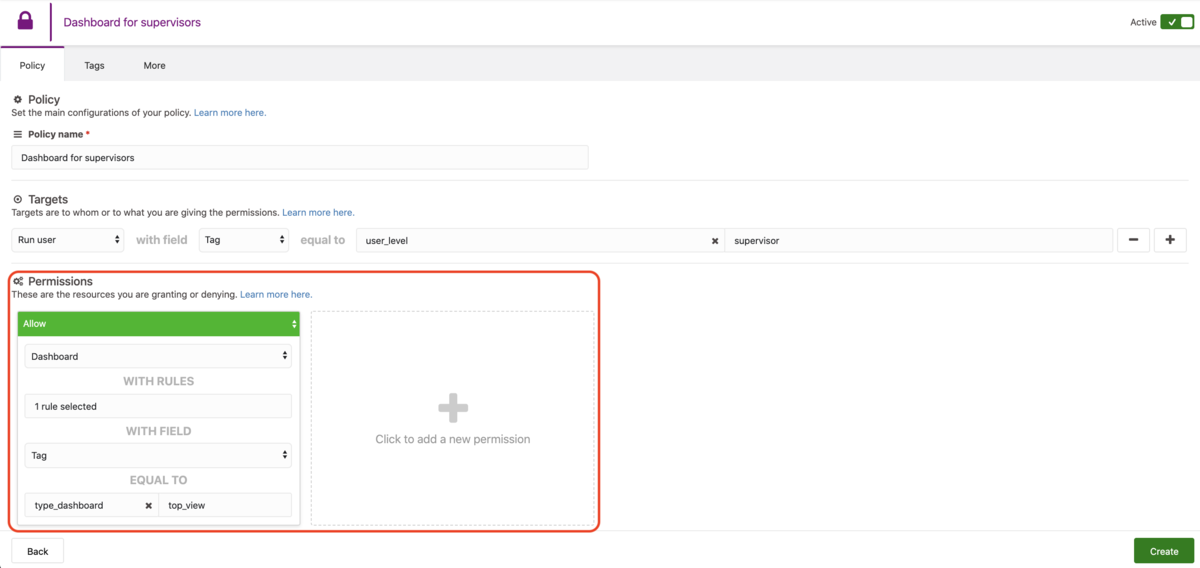The height and width of the screenshot is (568, 1200).
Task: Click the Policy section gear icon
Action: coord(18,100)
